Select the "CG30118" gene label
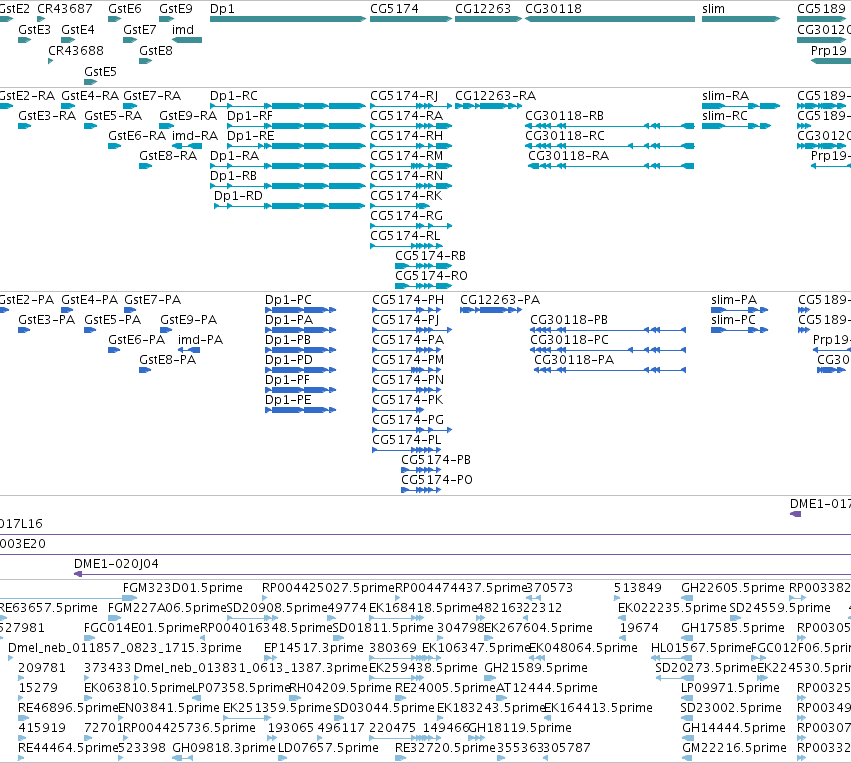Screen dimensions: 851x763 pyautogui.click(x=553, y=9)
